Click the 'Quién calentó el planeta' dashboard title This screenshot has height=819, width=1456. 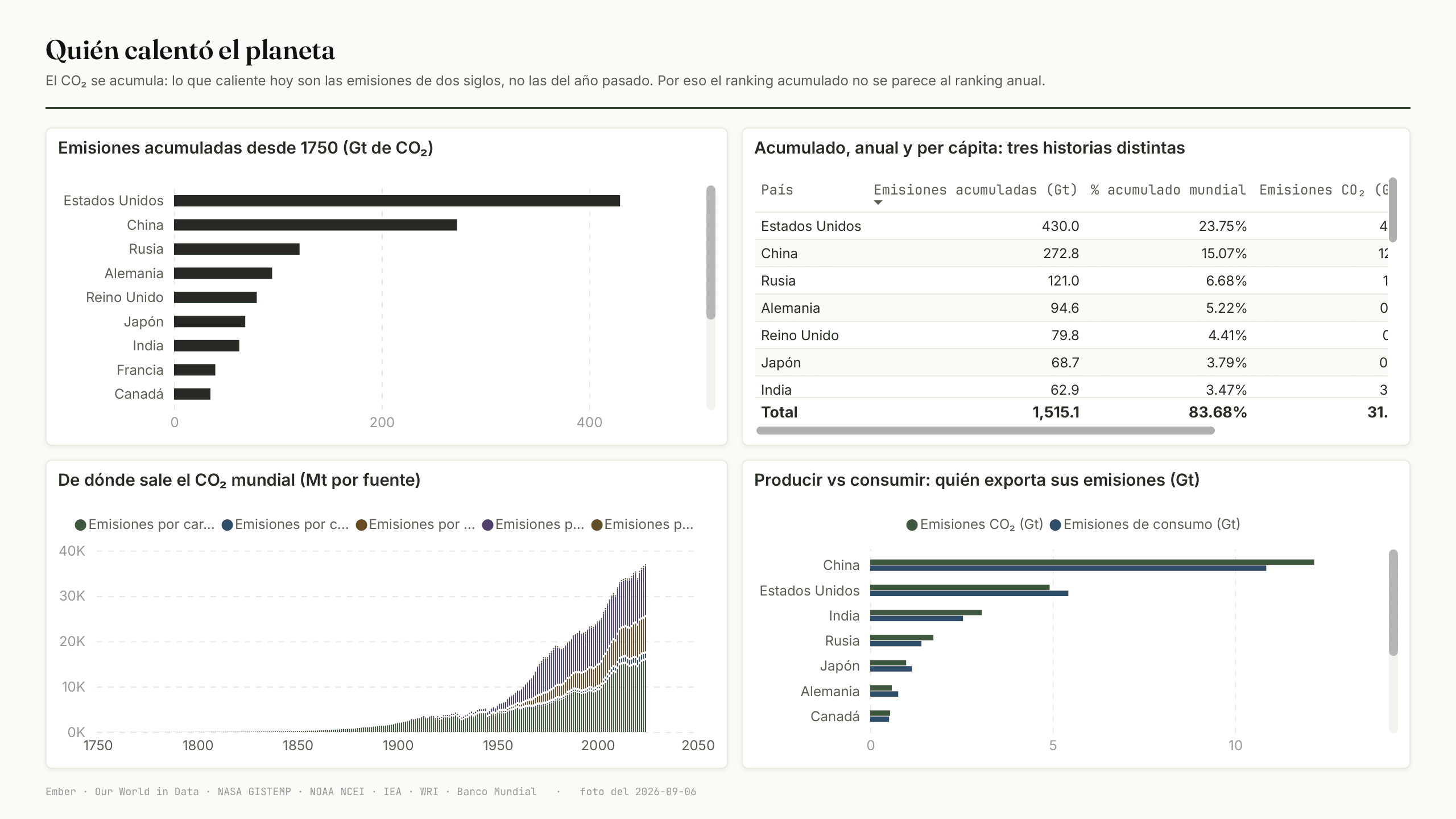click(x=190, y=51)
